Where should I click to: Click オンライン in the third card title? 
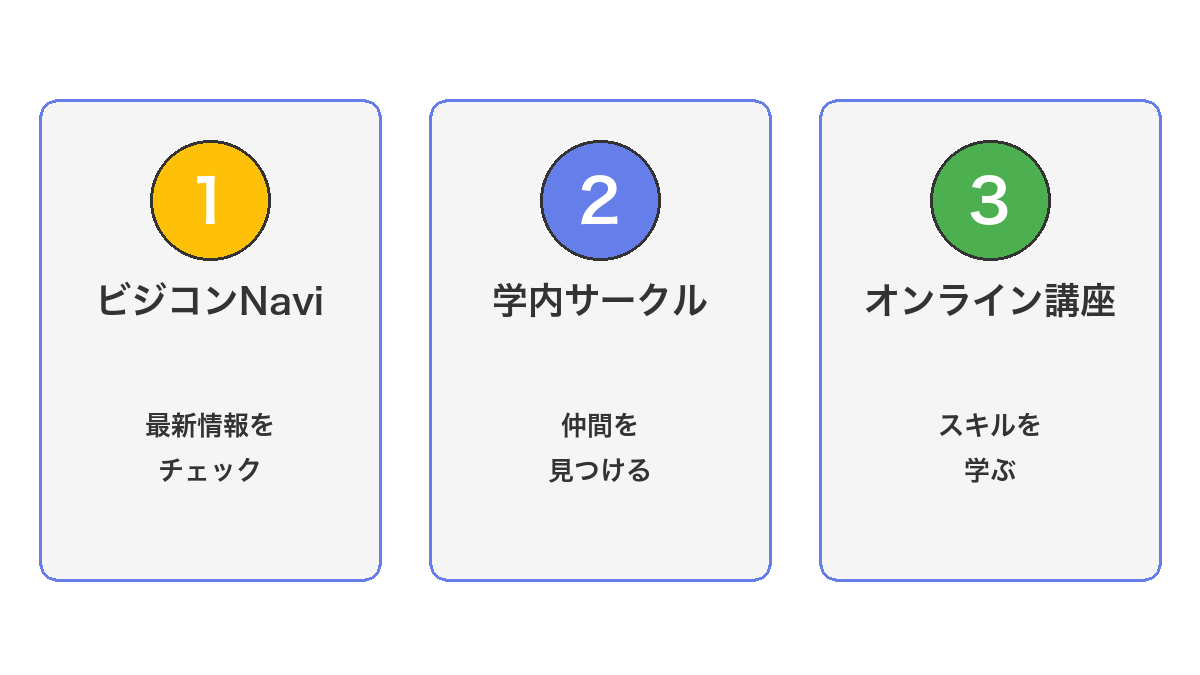(x=940, y=301)
